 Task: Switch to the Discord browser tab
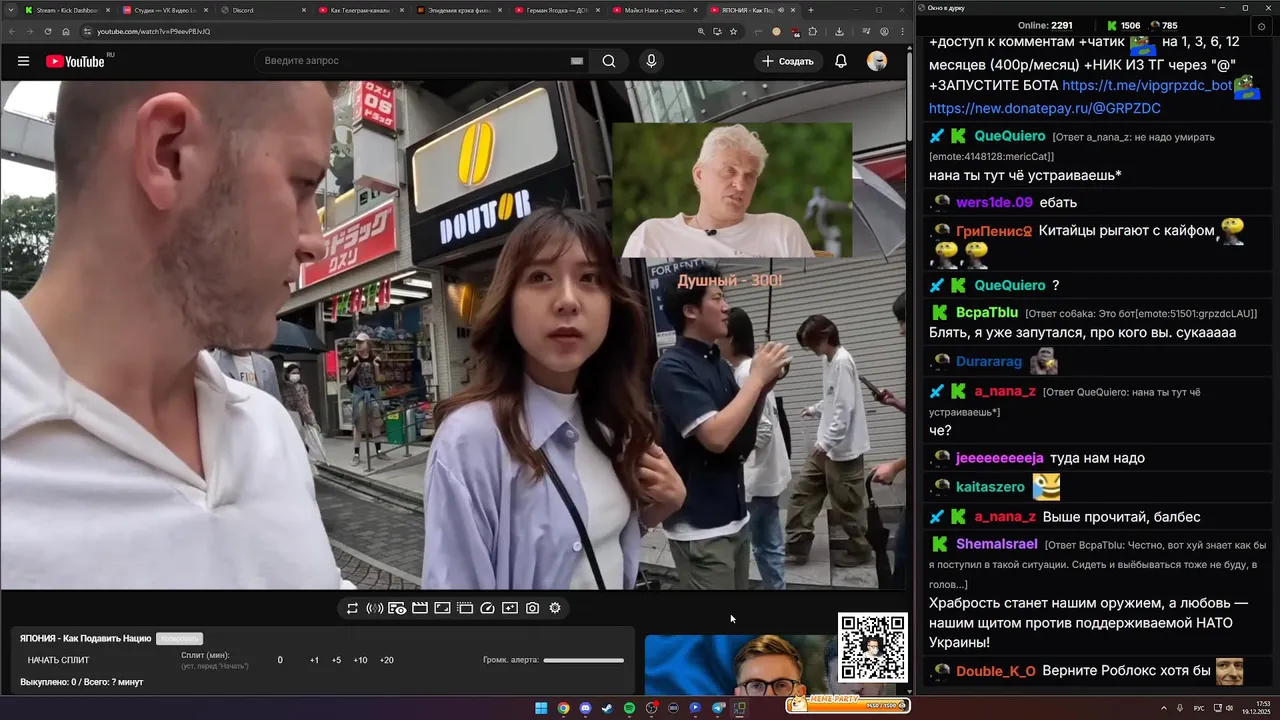pos(262,10)
